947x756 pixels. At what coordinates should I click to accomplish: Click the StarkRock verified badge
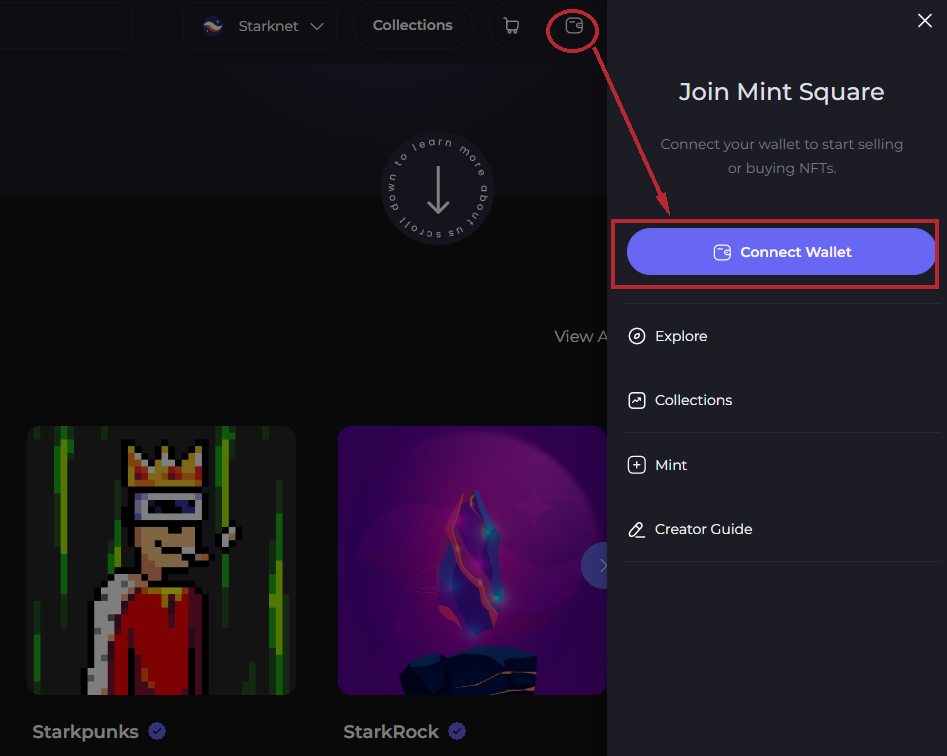[x=457, y=731]
